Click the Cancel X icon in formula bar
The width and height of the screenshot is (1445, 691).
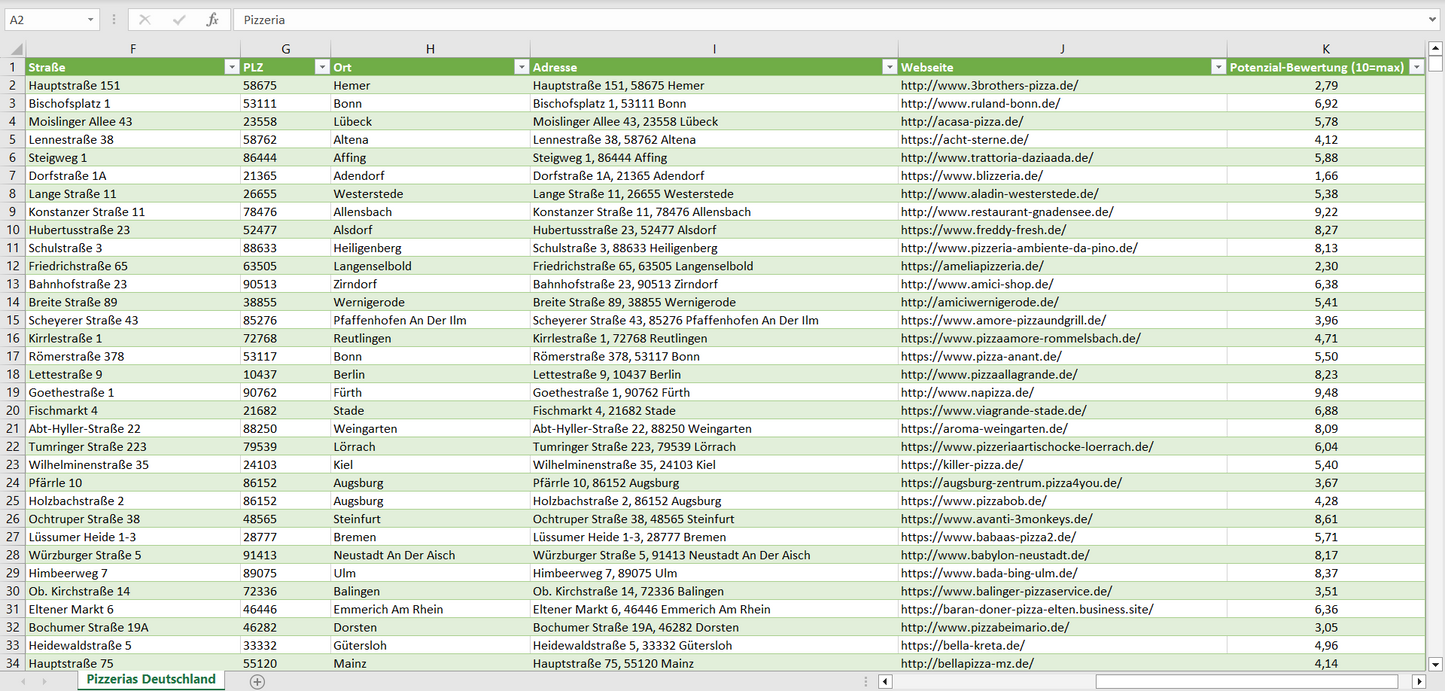point(145,20)
